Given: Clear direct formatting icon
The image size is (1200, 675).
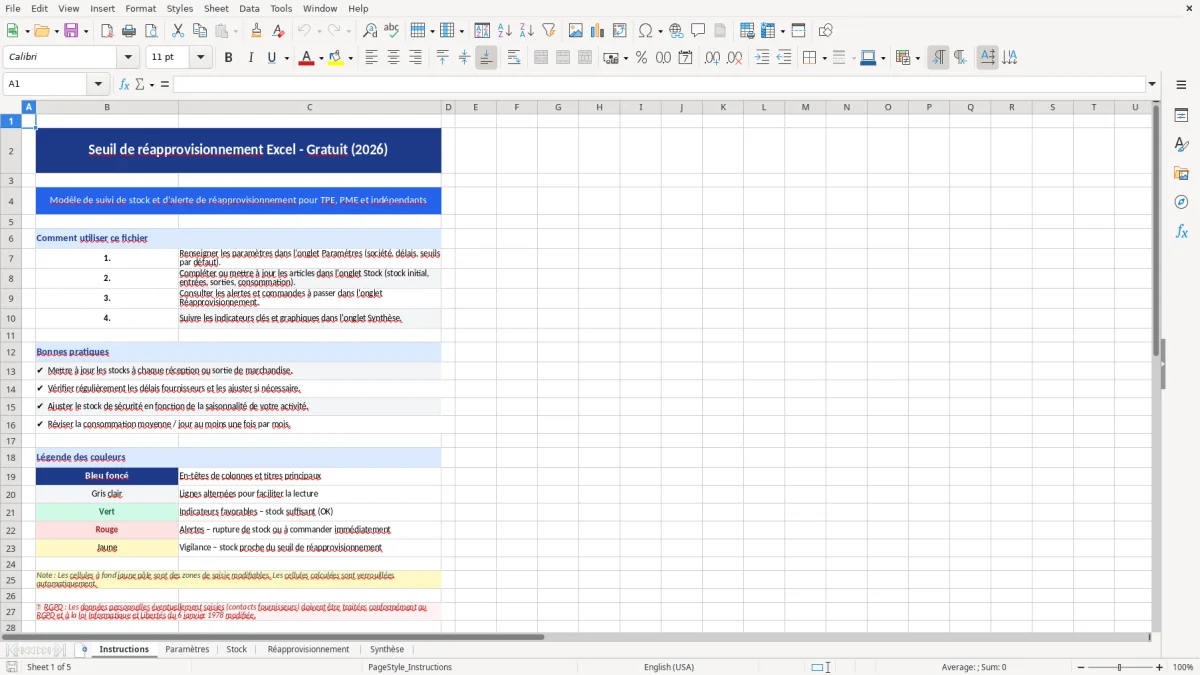Looking at the screenshot, I should coord(278,31).
